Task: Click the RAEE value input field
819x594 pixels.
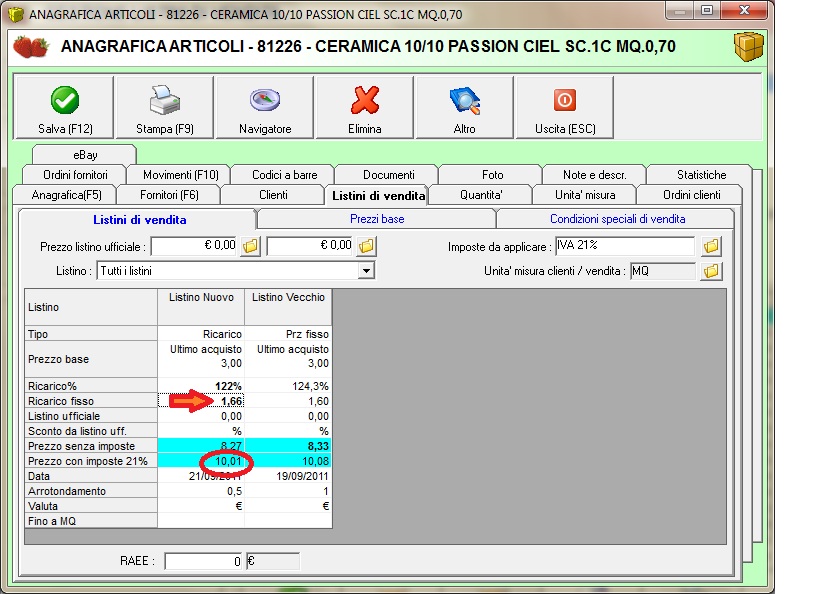Action: (204, 561)
